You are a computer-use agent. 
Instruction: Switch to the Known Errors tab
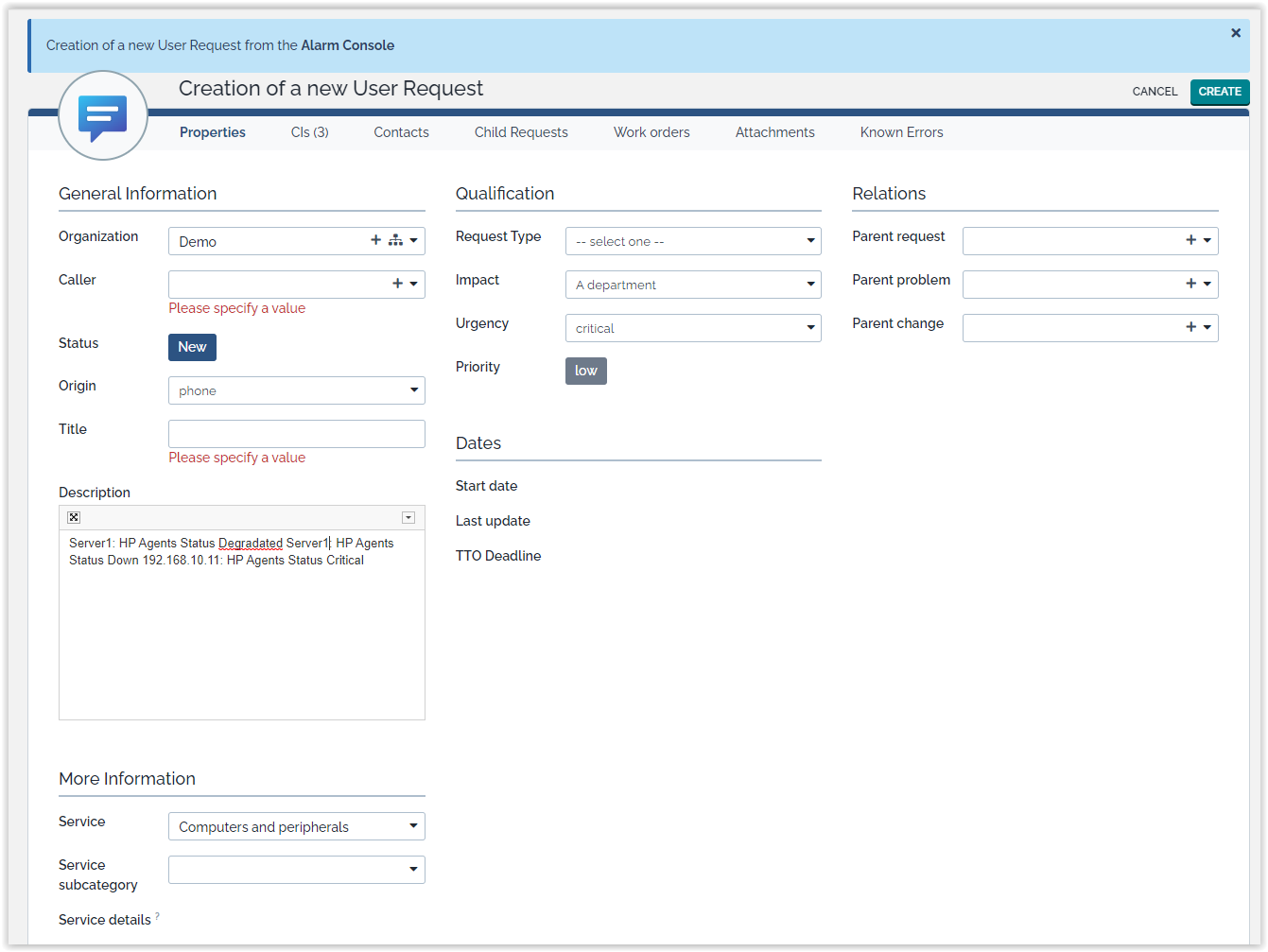(x=901, y=132)
